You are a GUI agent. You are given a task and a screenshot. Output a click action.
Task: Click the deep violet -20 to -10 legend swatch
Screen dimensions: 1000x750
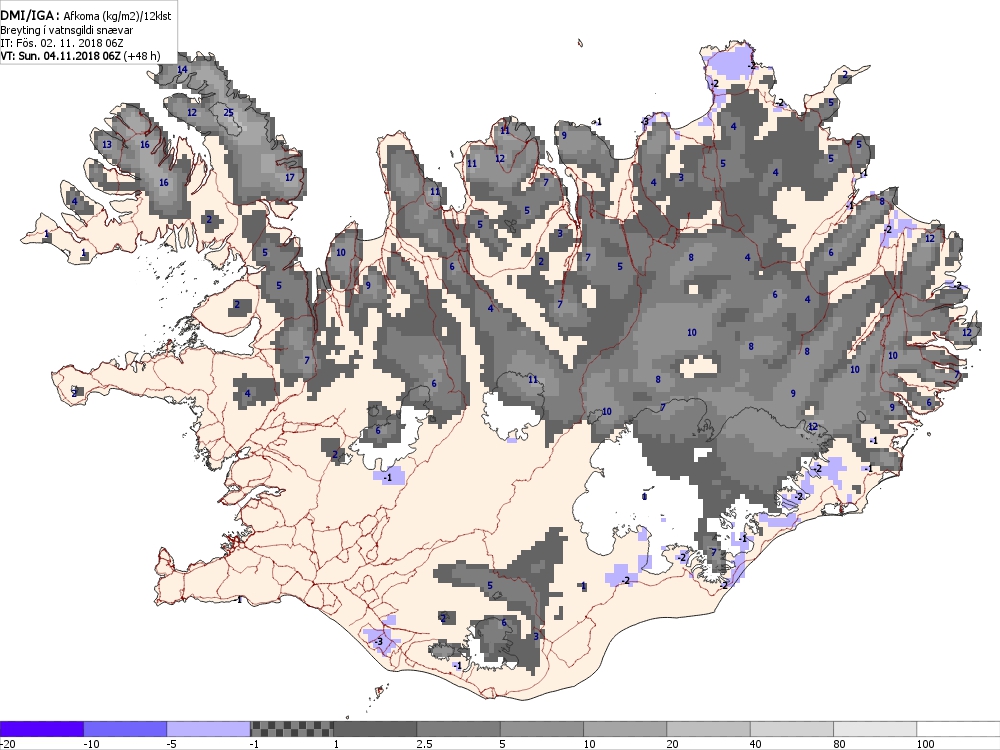41,729
